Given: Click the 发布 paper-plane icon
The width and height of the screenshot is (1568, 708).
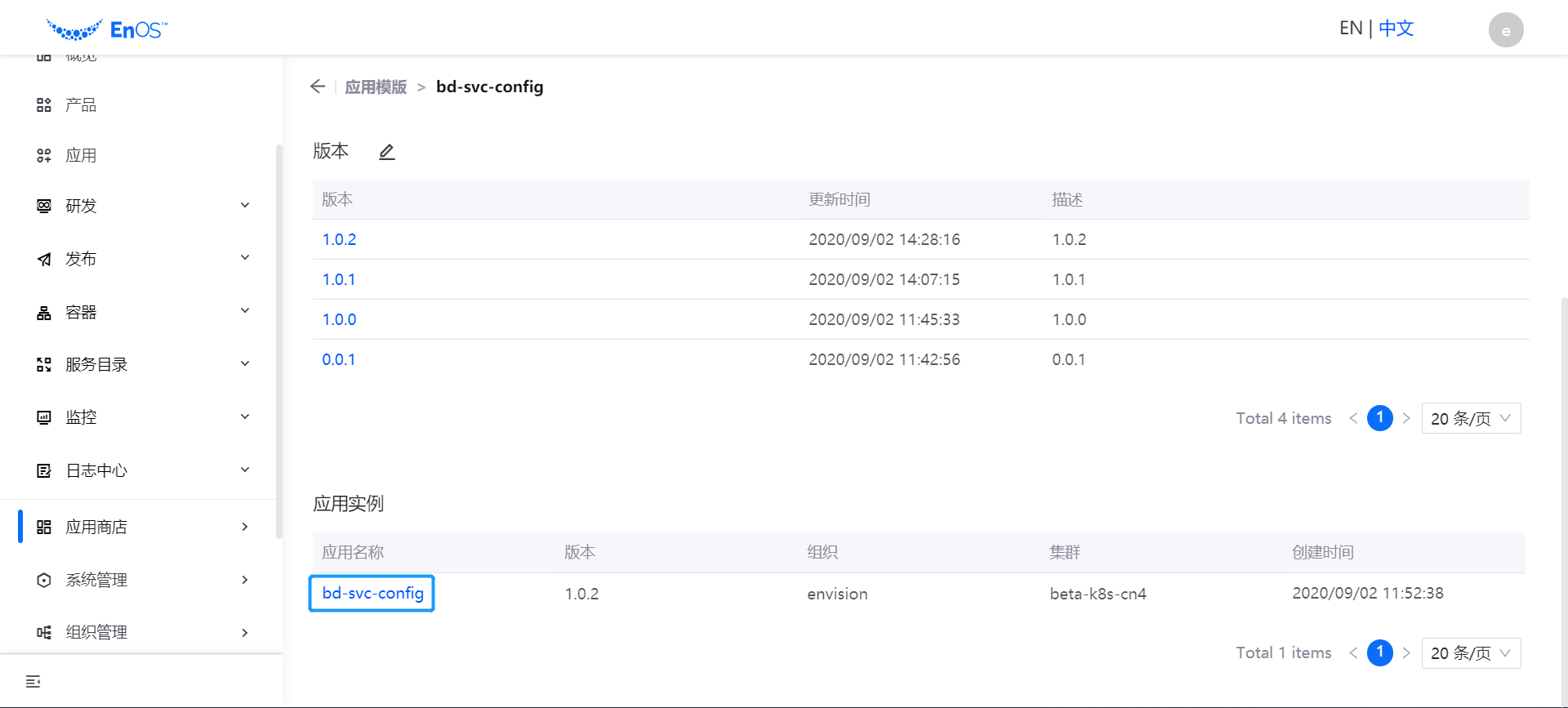Looking at the screenshot, I should [44, 259].
